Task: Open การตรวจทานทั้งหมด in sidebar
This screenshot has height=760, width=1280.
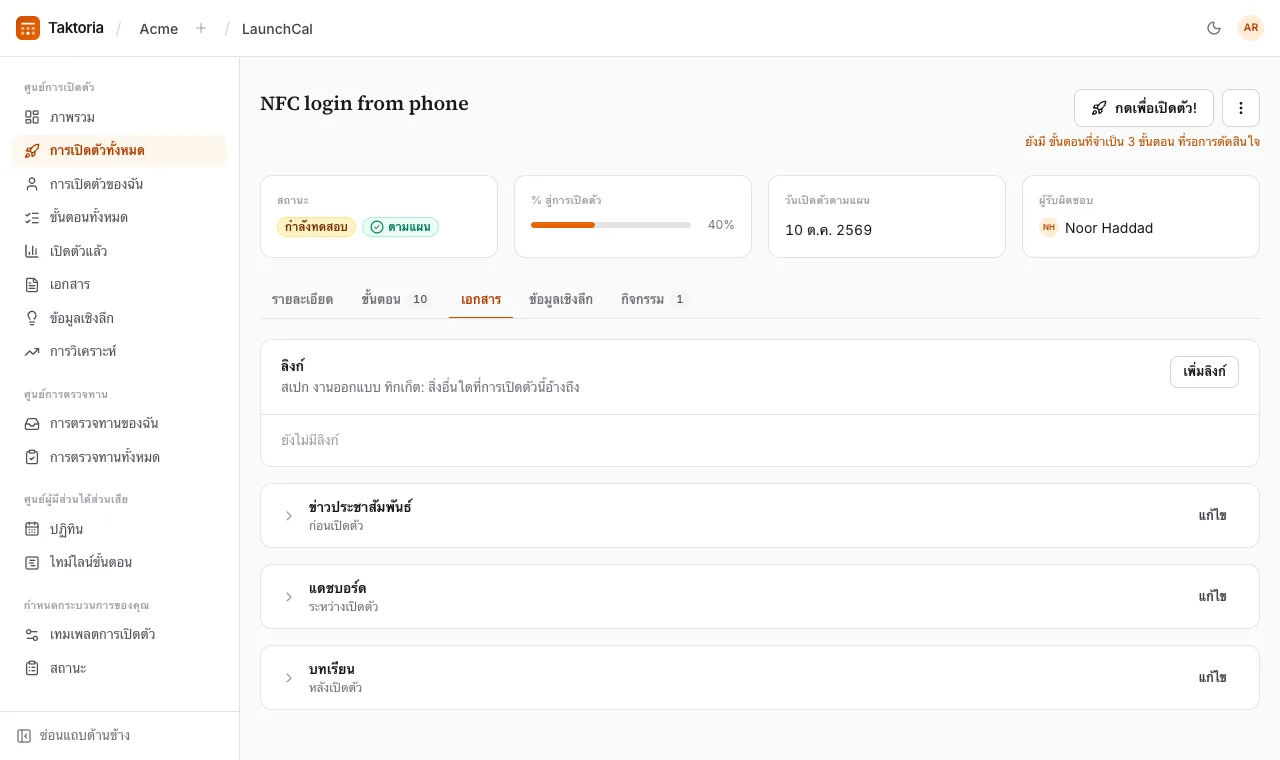Action: pos(119,457)
